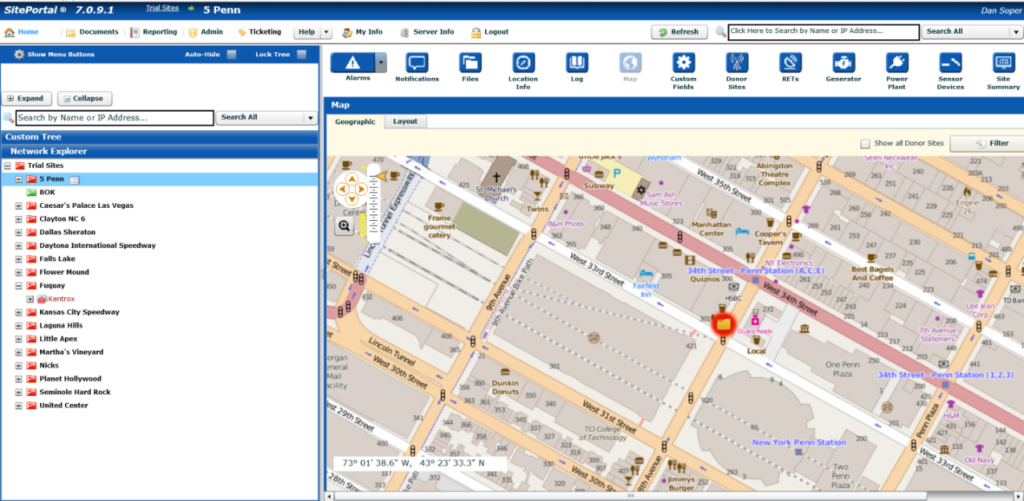Open the Alarms panel icon

(x=353, y=63)
